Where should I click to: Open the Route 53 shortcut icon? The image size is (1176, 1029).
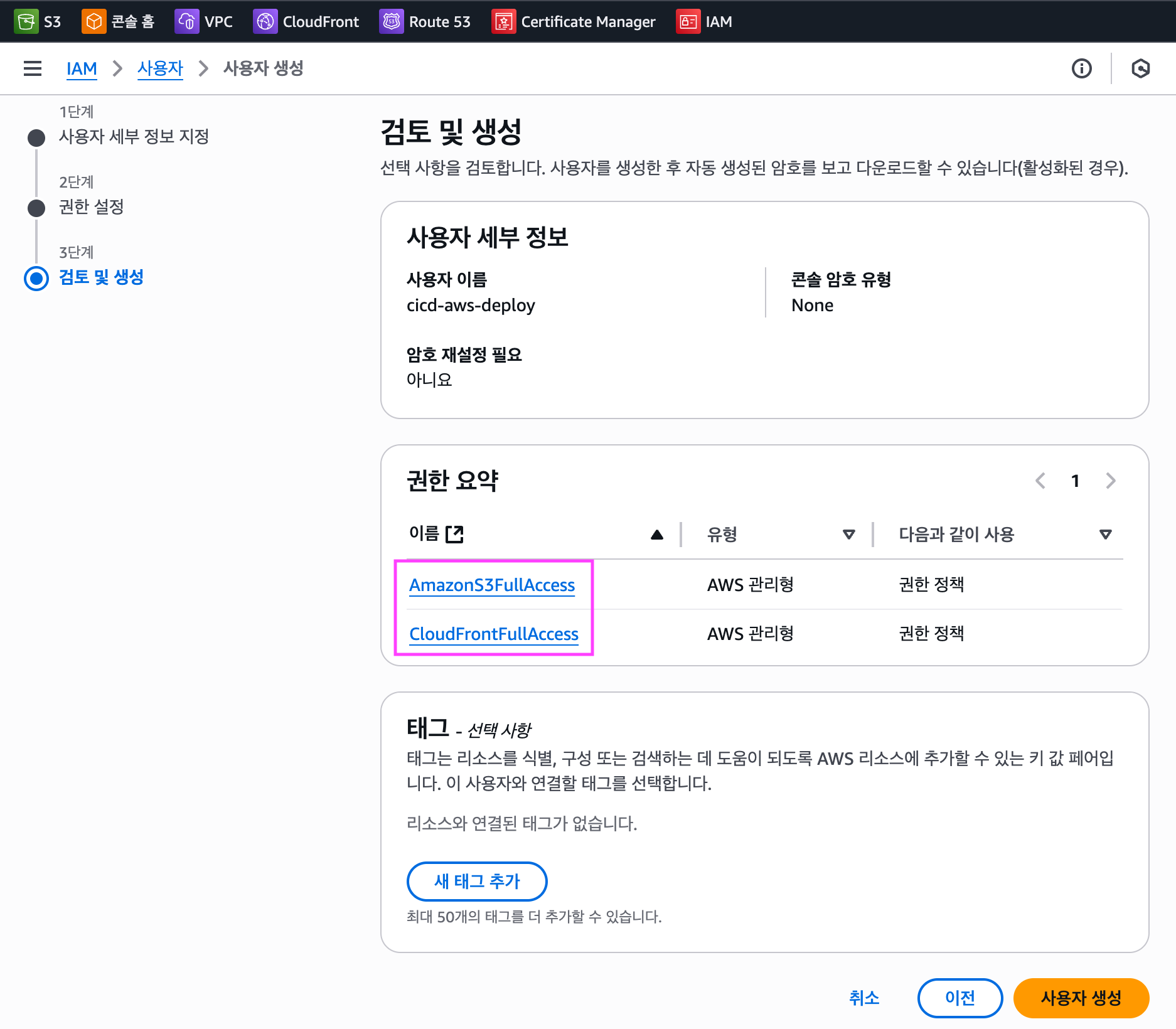pos(391,21)
